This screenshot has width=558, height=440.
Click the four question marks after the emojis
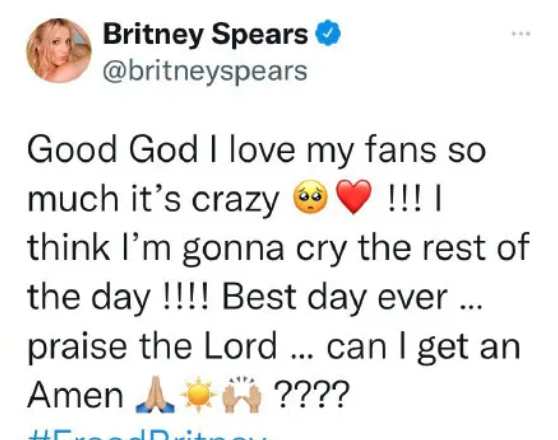(x=310, y=394)
